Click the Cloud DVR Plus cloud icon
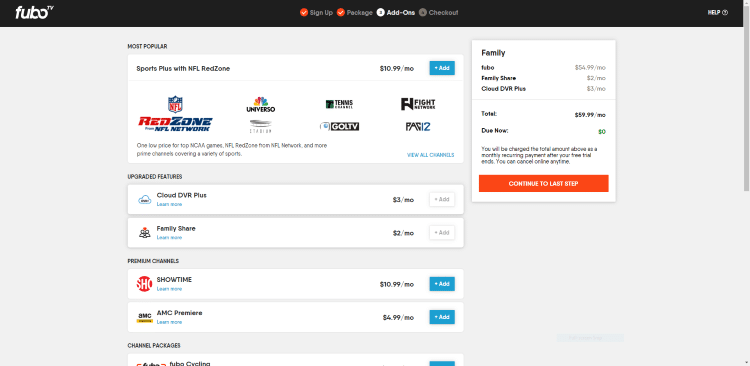Screen dimensions: 750x366 pos(144,200)
